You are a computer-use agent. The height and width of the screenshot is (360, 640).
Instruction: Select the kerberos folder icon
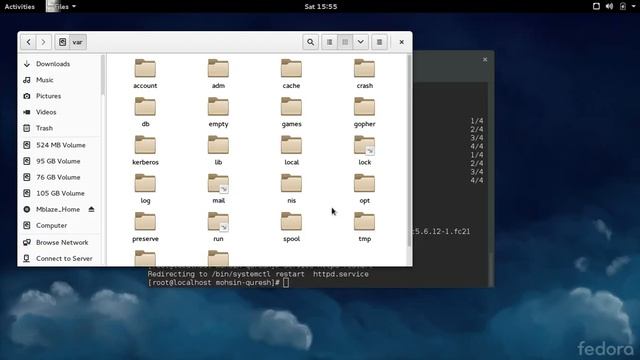click(145, 145)
